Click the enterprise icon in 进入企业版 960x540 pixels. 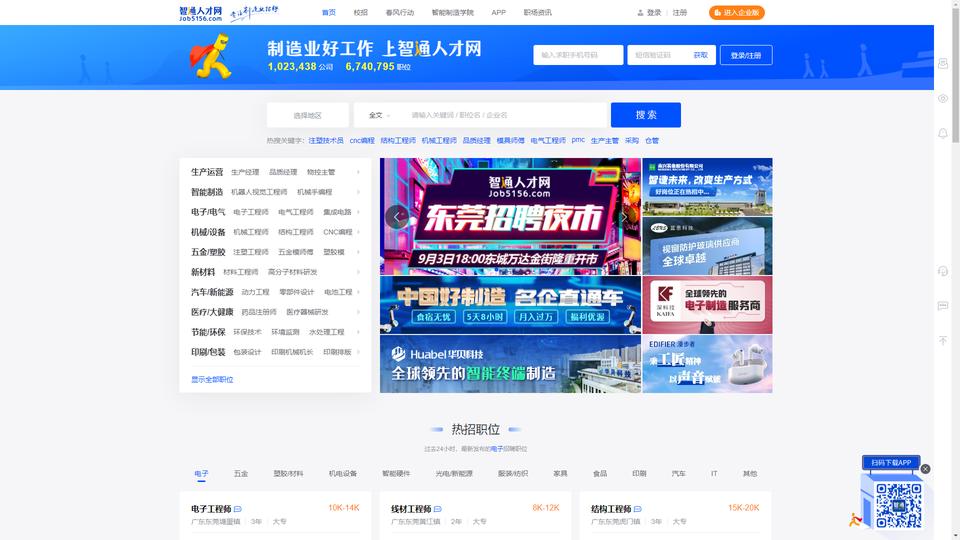tap(718, 12)
